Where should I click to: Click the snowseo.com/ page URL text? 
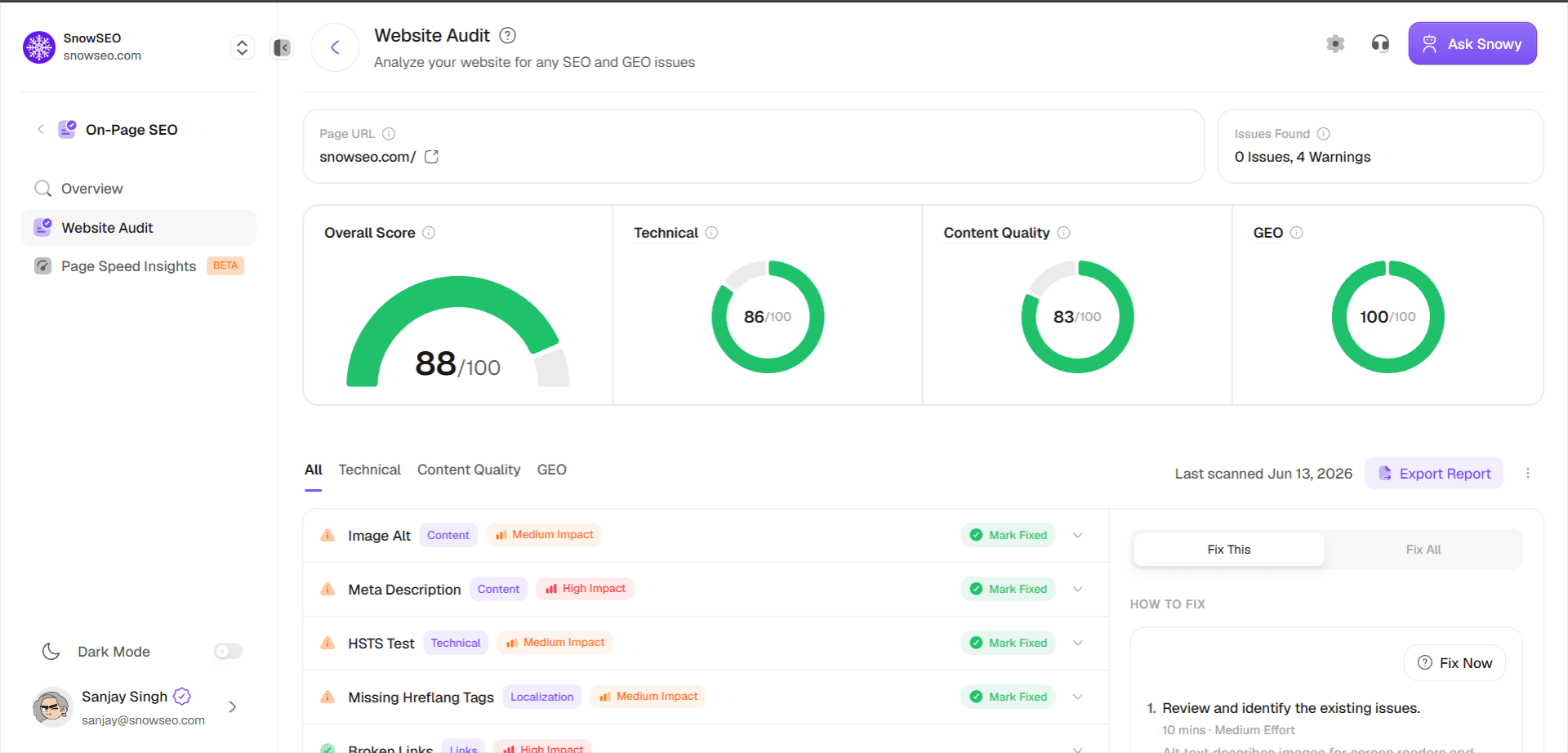click(367, 157)
